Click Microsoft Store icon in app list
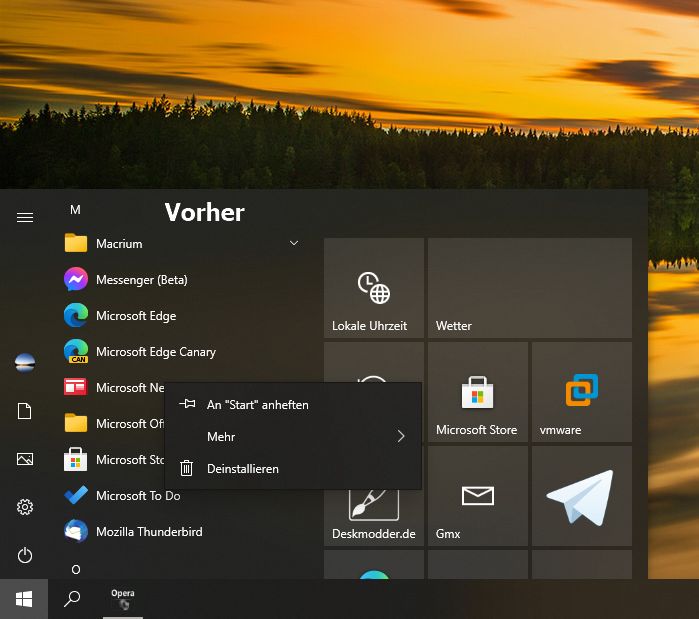 [x=75, y=459]
